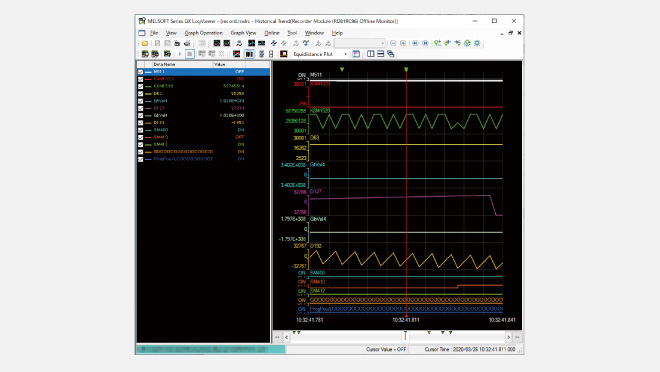Click the first green marker above graph
Viewport: 660px width, 372px height.
click(342, 69)
